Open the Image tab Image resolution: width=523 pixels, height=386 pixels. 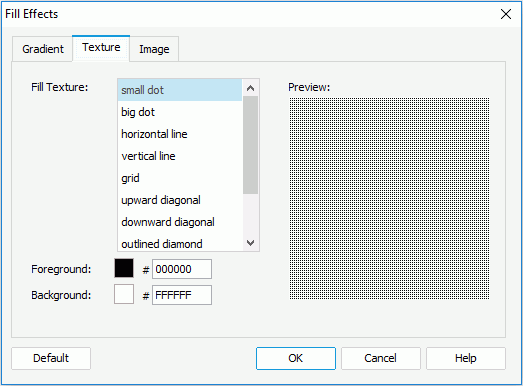[154, 49]
